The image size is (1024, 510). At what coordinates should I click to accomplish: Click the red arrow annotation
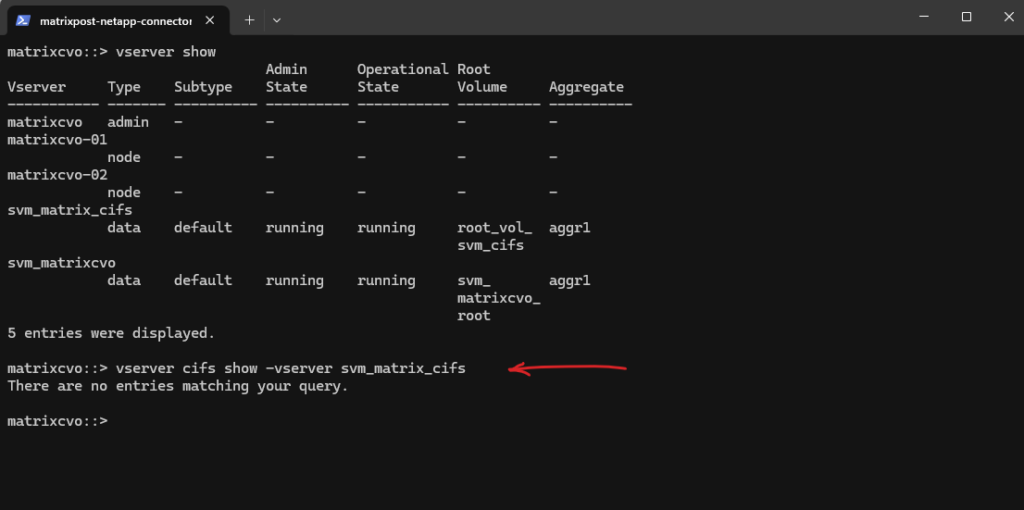click(x=567, y=369)
